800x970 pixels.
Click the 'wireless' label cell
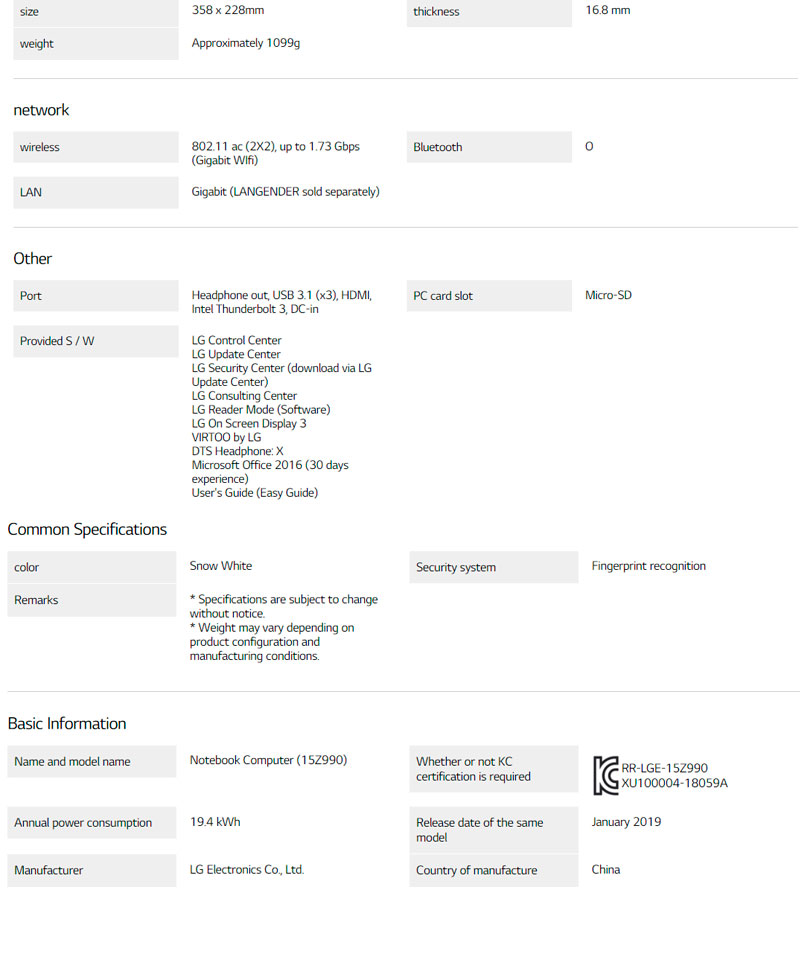point(40,147)
